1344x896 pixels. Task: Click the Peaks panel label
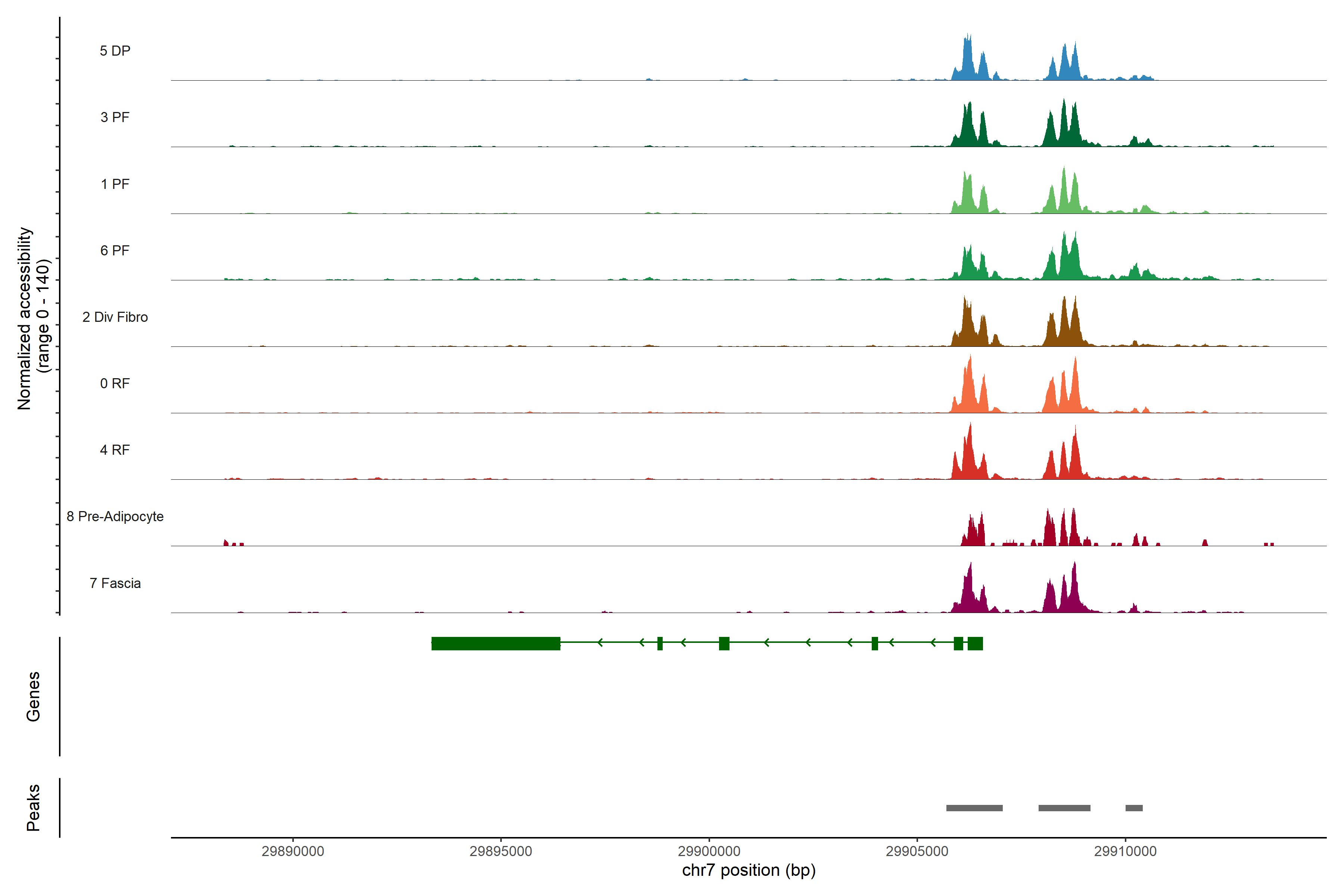[x=33, y=808]
